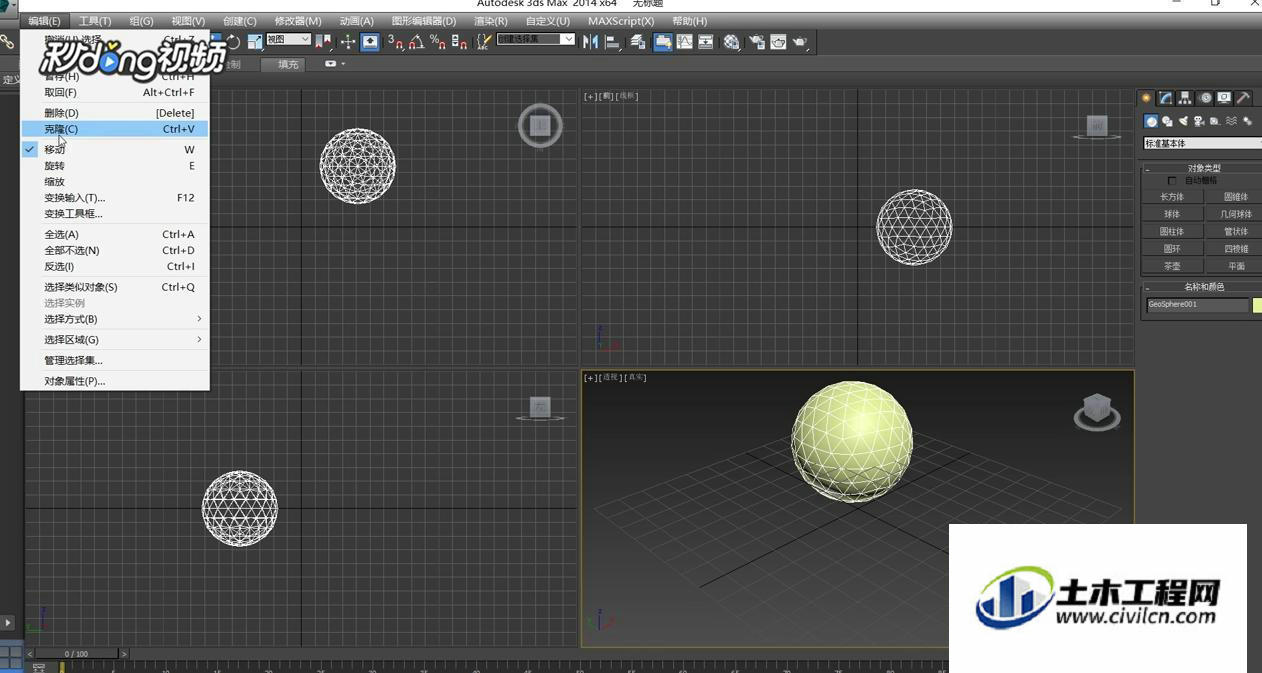Open Render Setup from the toolbar
This screenshot has height=673, width=1262.
point(757,41)
